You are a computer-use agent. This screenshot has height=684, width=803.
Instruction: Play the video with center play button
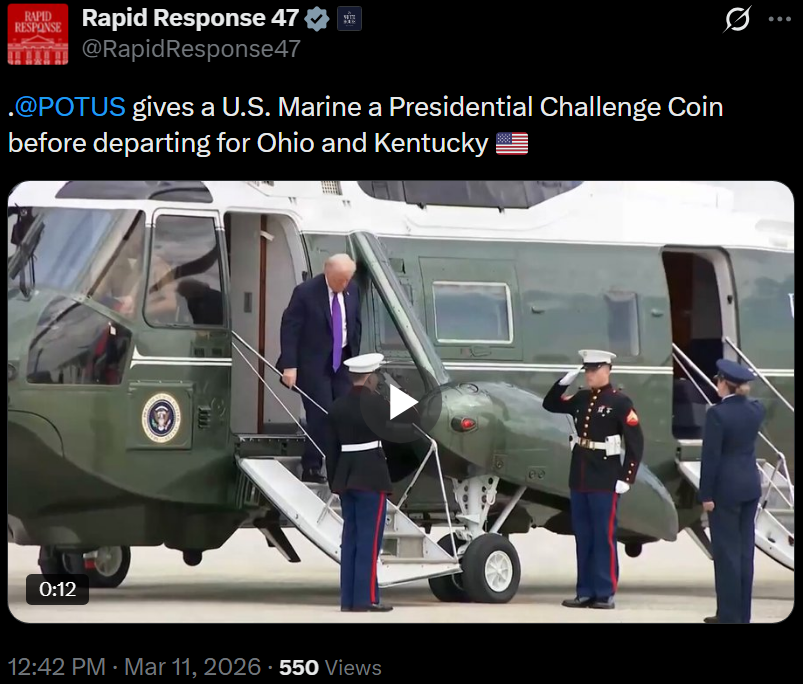tap(401, 402)
